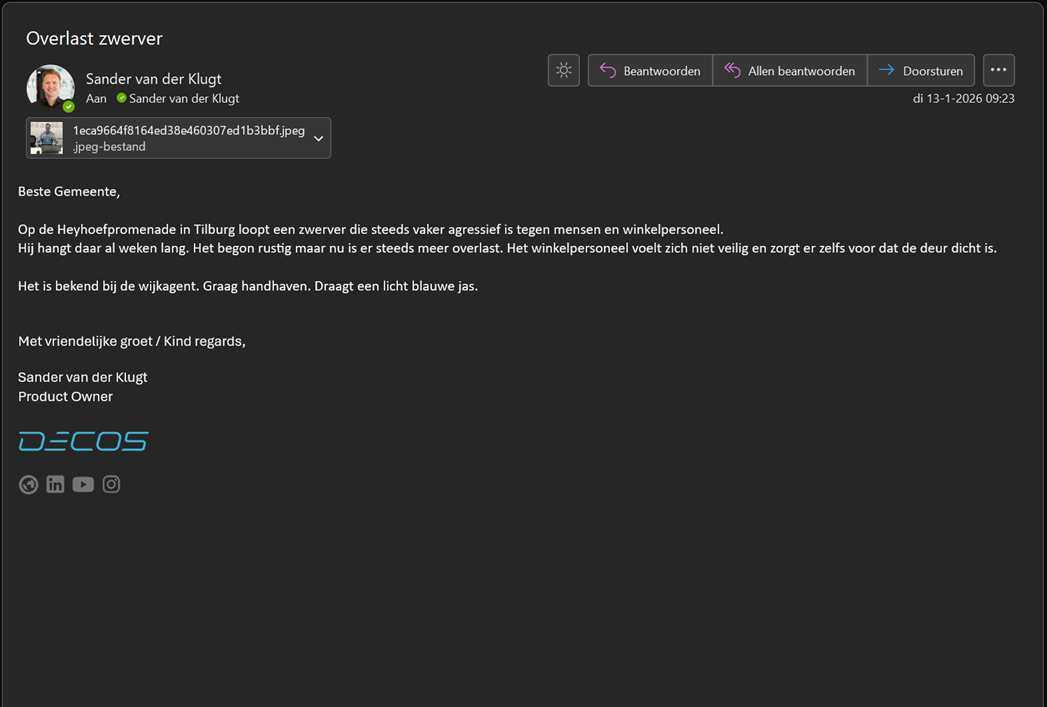The image size is (1047, 707).
Task: Open the YouTube channel icon
Action: point(83,484)
